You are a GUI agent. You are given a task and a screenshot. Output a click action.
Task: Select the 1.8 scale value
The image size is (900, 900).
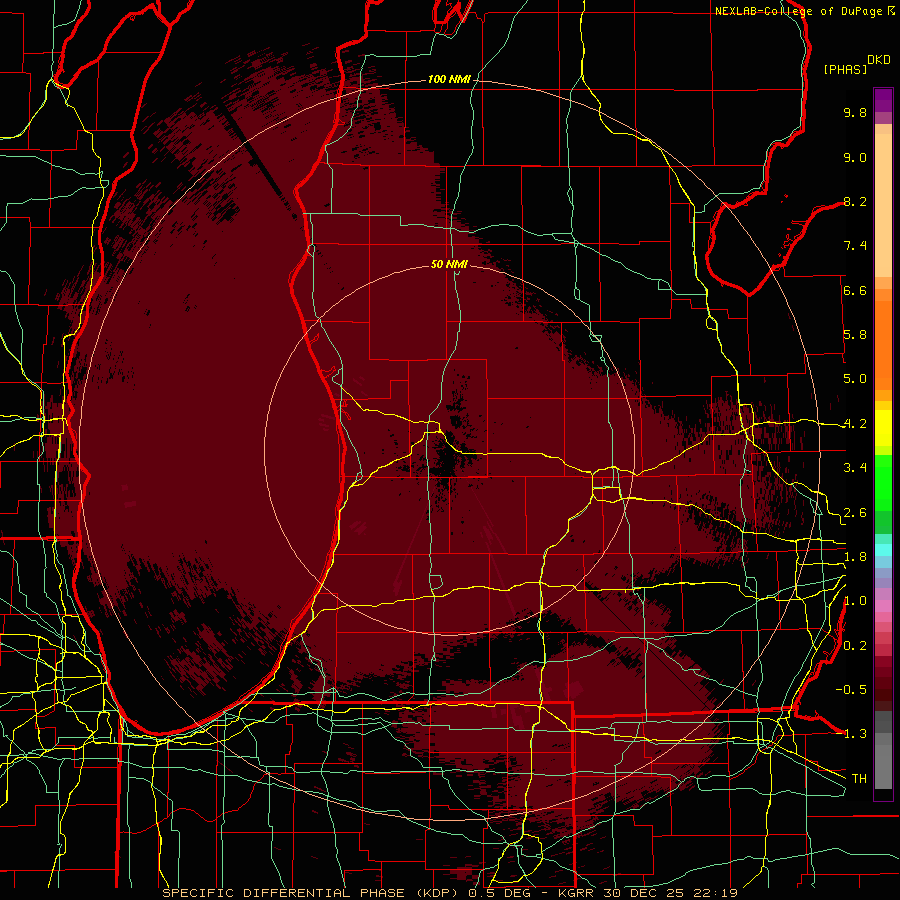pos(855,557)
